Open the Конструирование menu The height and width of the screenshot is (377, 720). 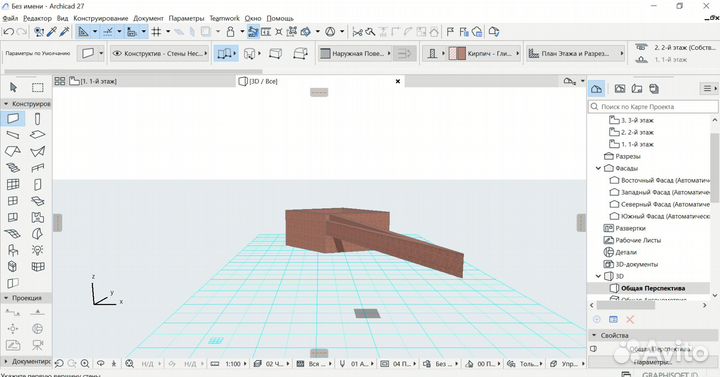pyautogui.click(x=101, y=18)
